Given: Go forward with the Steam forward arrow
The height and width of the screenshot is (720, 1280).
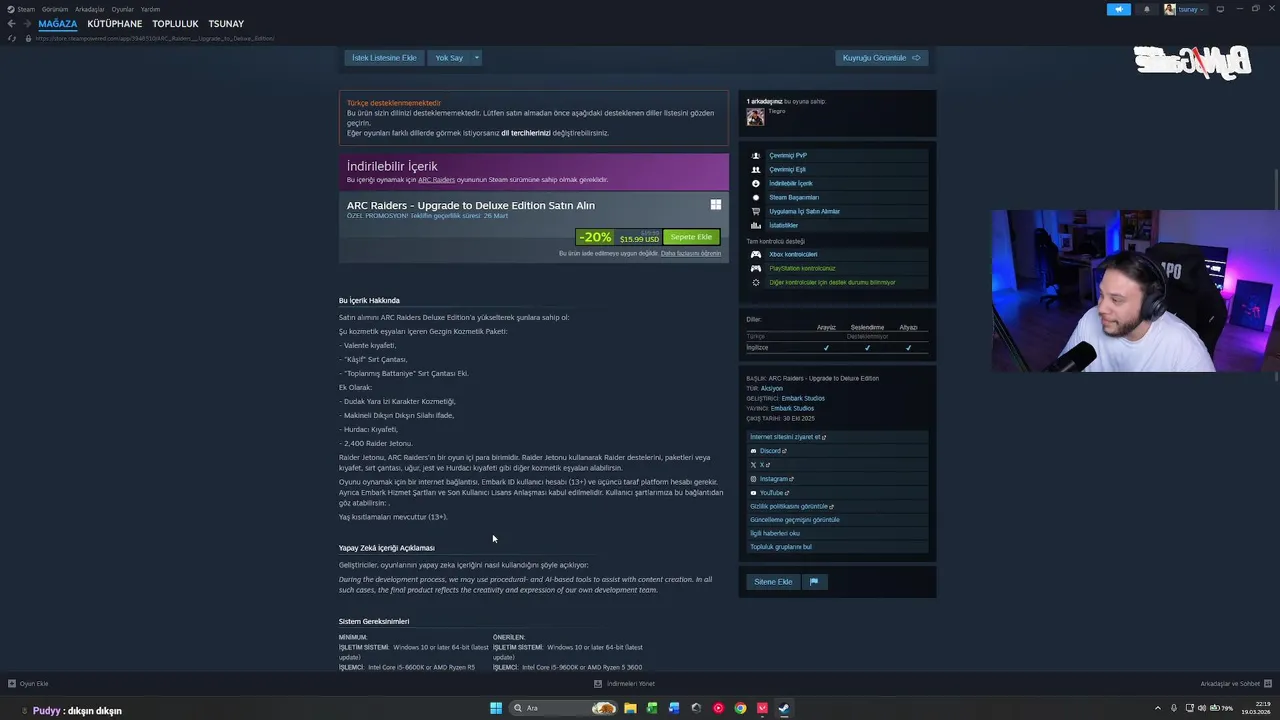Looking at the screenshot, I should [x=26, y=24].
